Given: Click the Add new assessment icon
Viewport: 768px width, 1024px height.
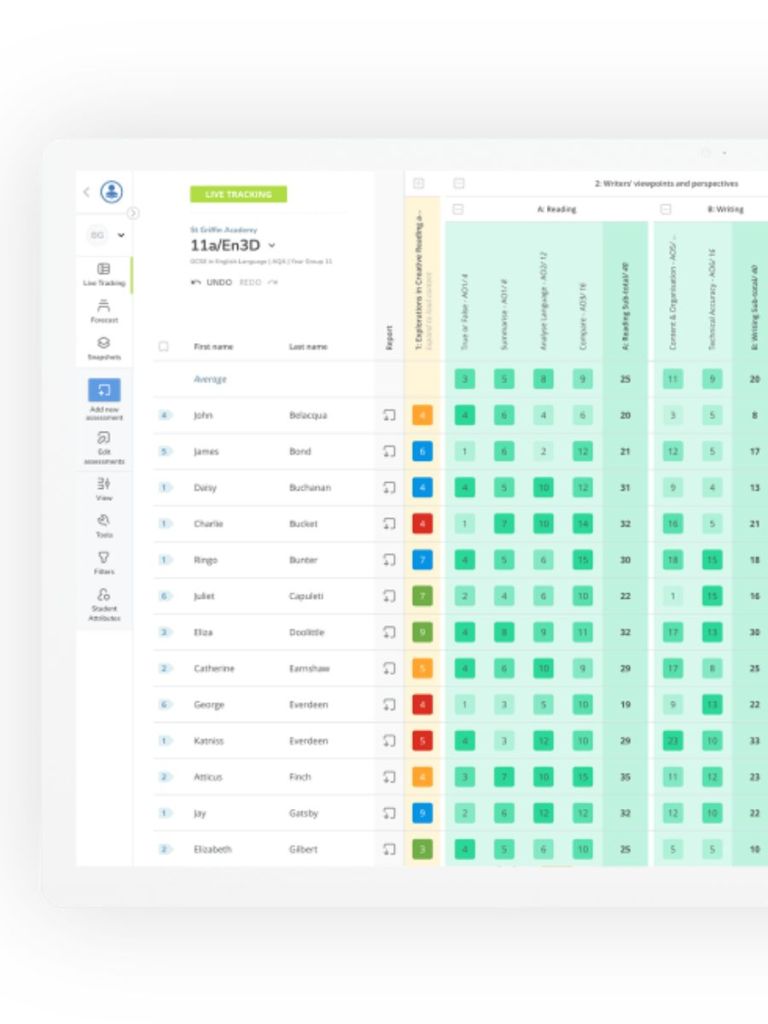Looking at the screenshot, I should click(104, 390).
